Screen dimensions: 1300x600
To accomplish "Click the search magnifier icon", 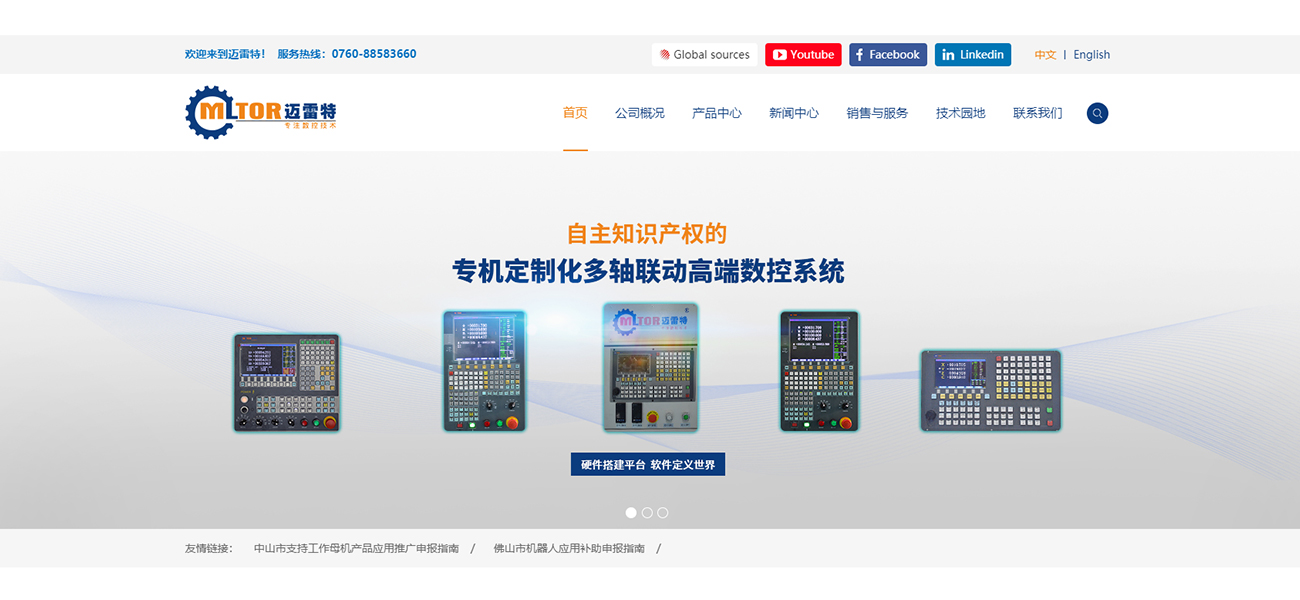I will (1097, 113).
